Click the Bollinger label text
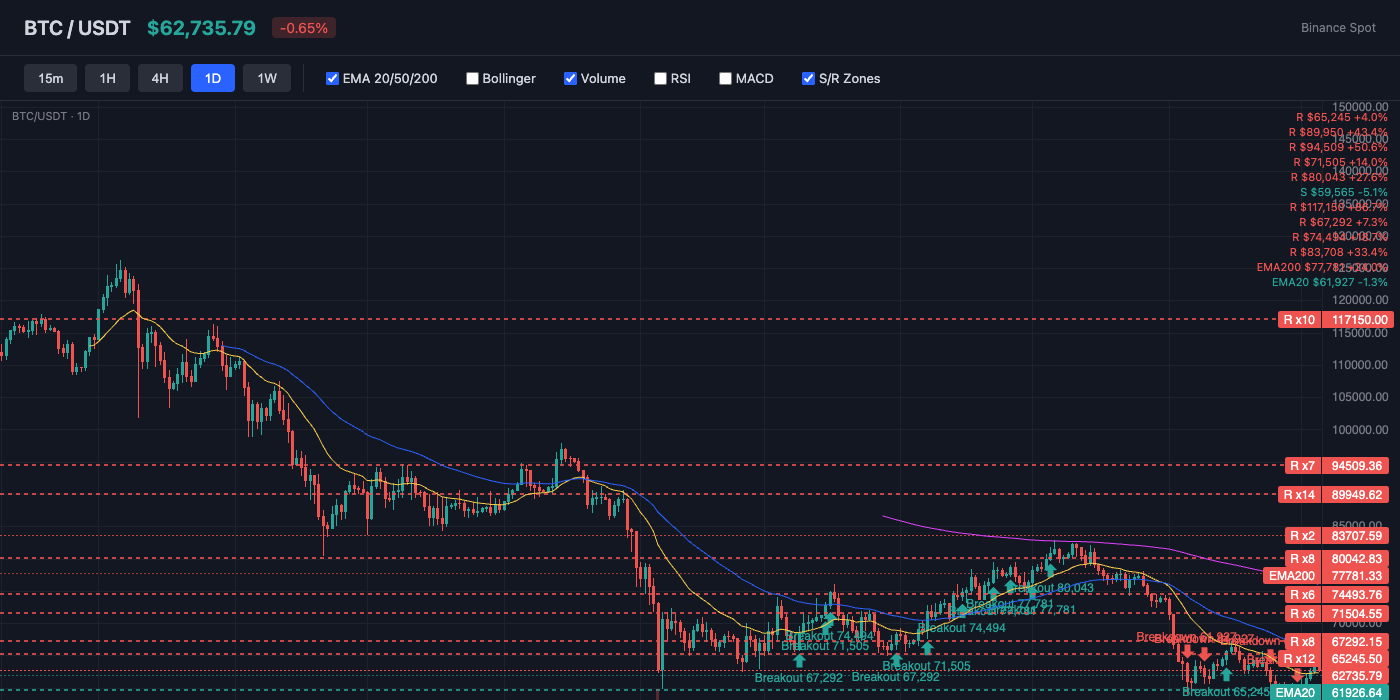 (x=509, y=78)
